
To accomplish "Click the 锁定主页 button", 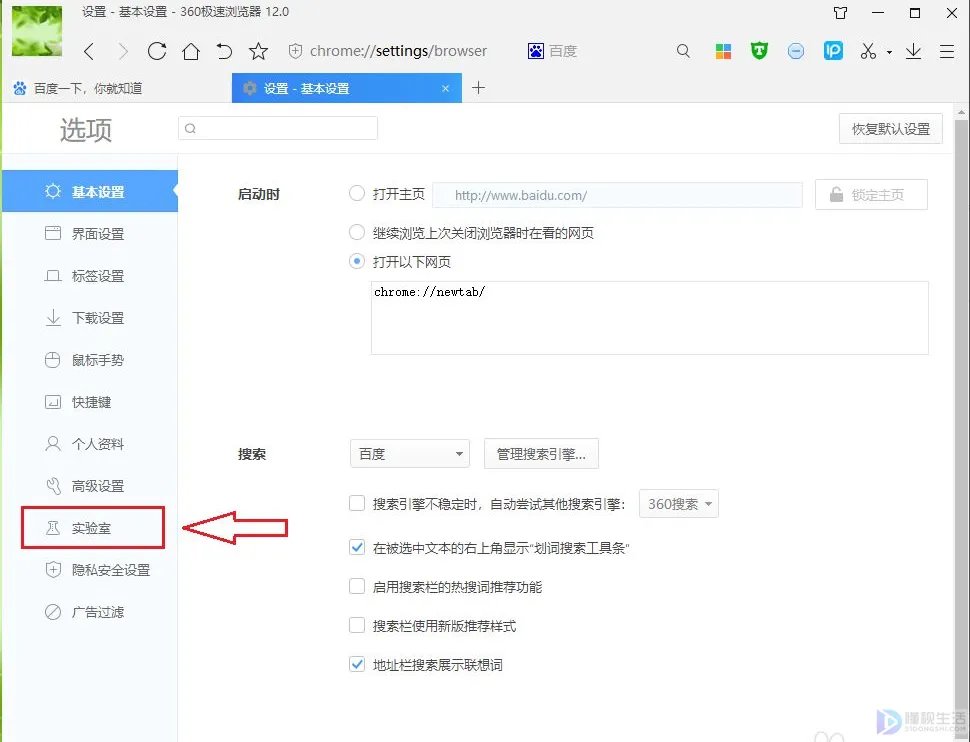I will coord(871,195).
